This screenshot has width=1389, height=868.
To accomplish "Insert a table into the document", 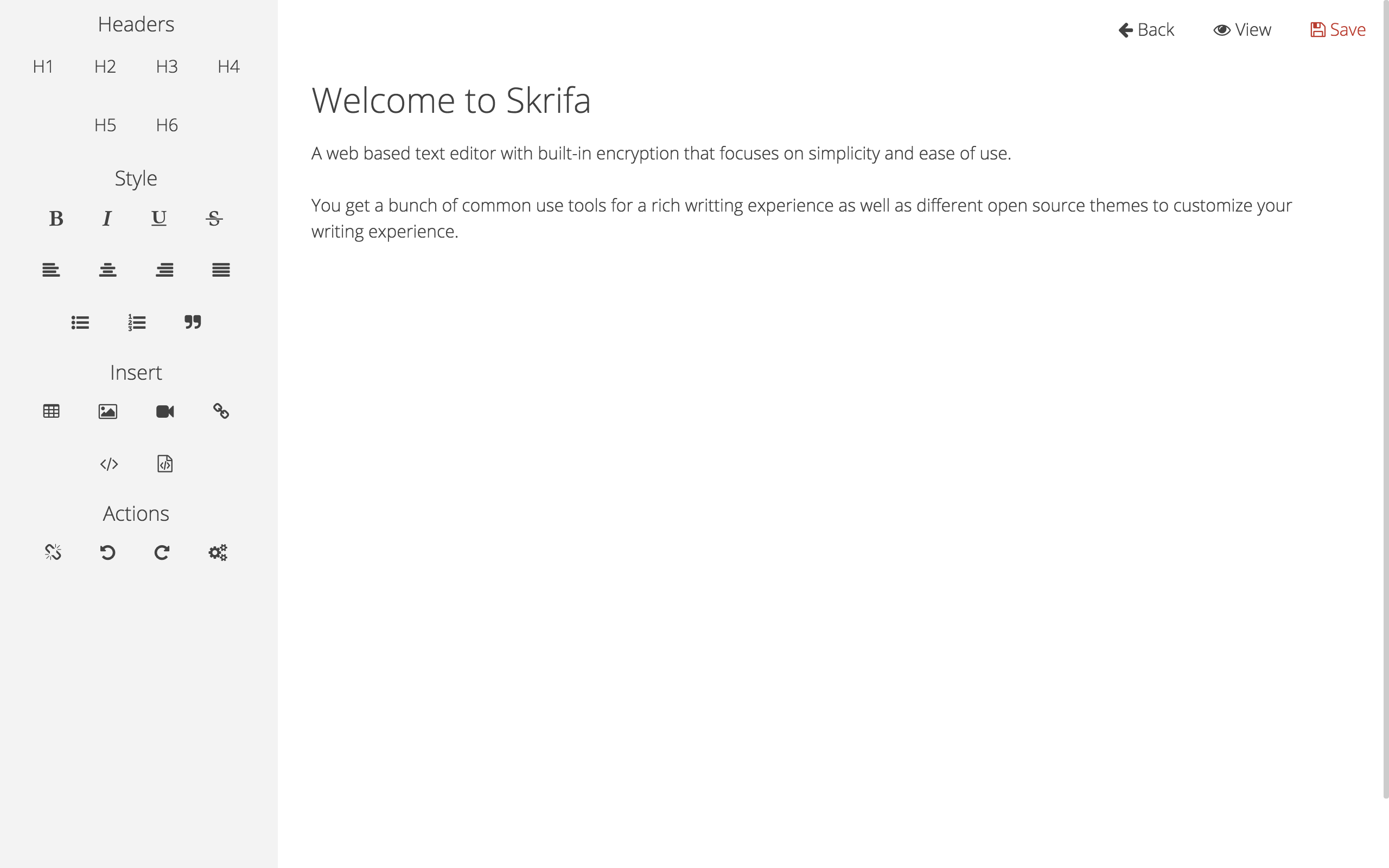I will (51, 411).
